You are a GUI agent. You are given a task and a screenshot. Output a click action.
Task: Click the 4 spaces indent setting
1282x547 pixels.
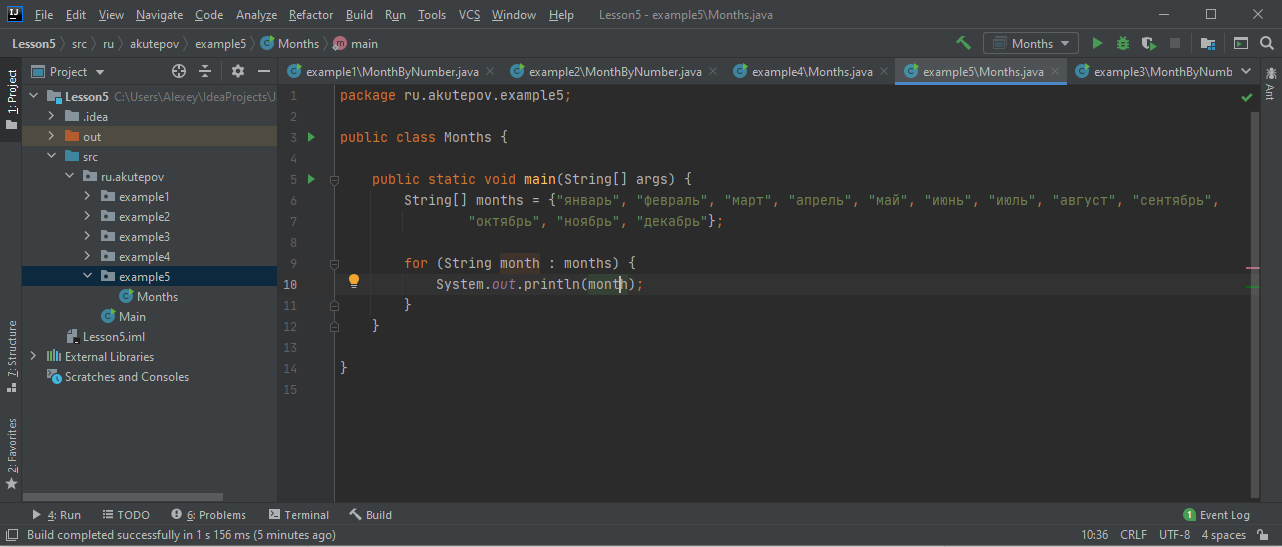click(x=1223, y=535)
